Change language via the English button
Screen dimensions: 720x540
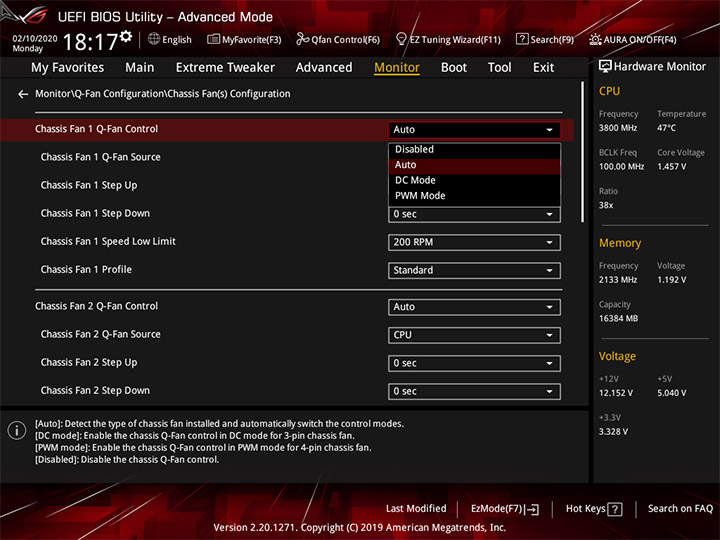point(170,39)
